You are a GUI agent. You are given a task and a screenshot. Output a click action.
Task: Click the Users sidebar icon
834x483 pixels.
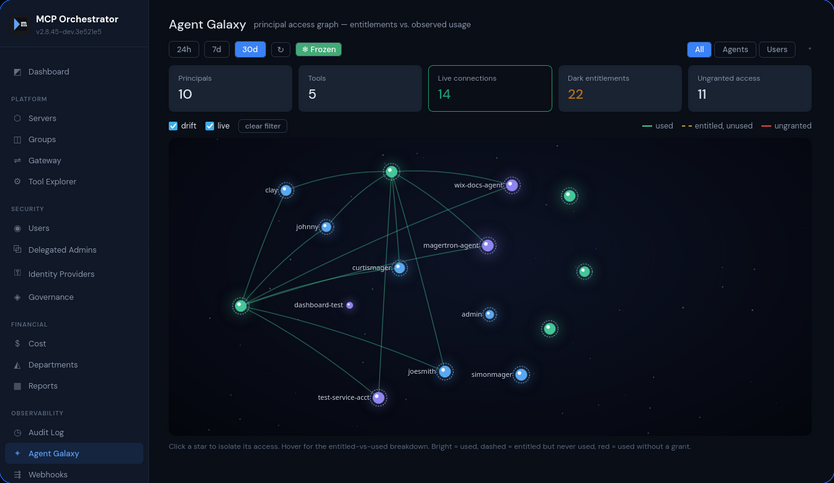(17, 228)
